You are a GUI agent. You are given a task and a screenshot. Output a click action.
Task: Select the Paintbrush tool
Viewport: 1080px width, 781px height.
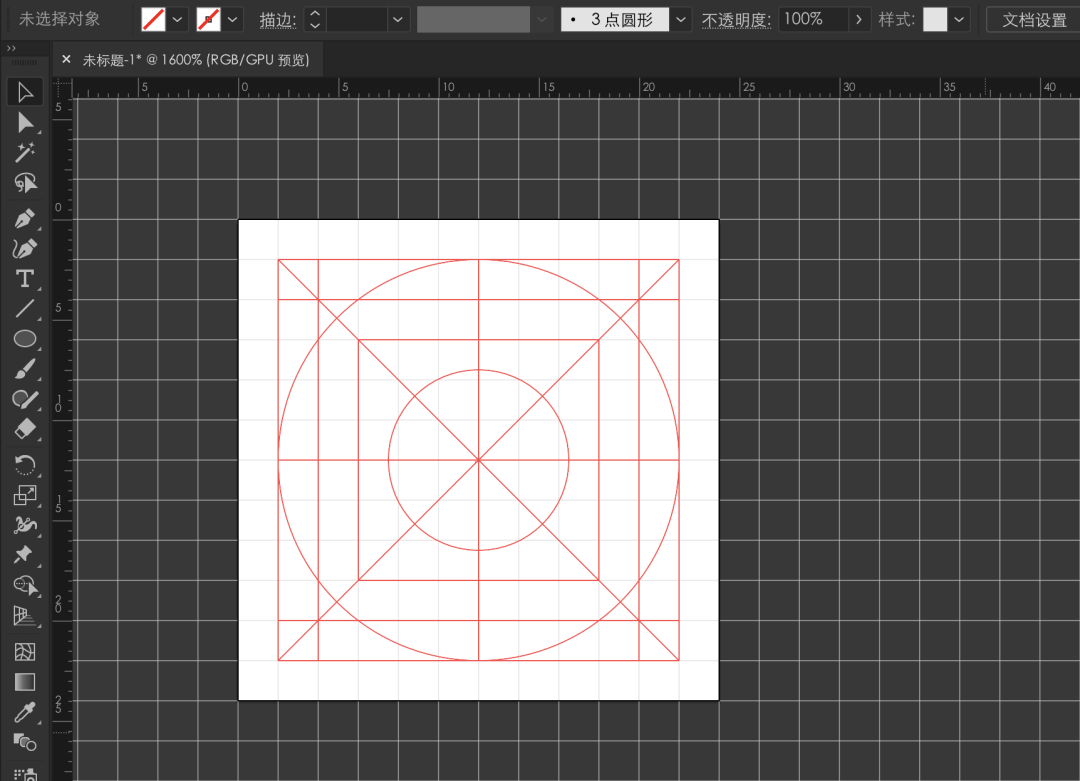[25, 370]
